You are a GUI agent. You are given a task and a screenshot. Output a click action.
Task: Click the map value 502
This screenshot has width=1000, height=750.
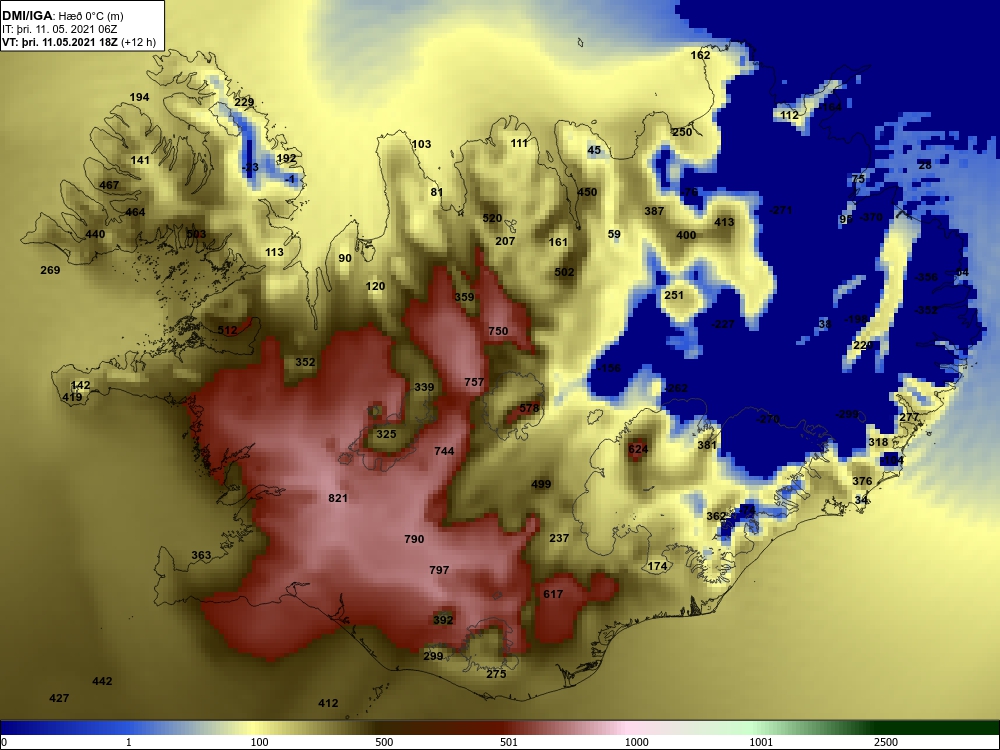pos(564,272)
